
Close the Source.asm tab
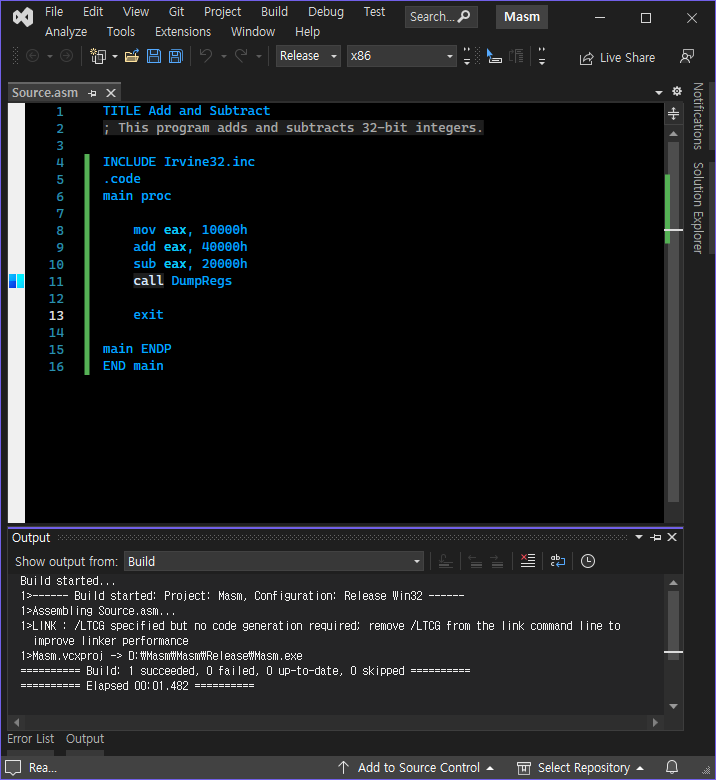[x=111, y=93]
